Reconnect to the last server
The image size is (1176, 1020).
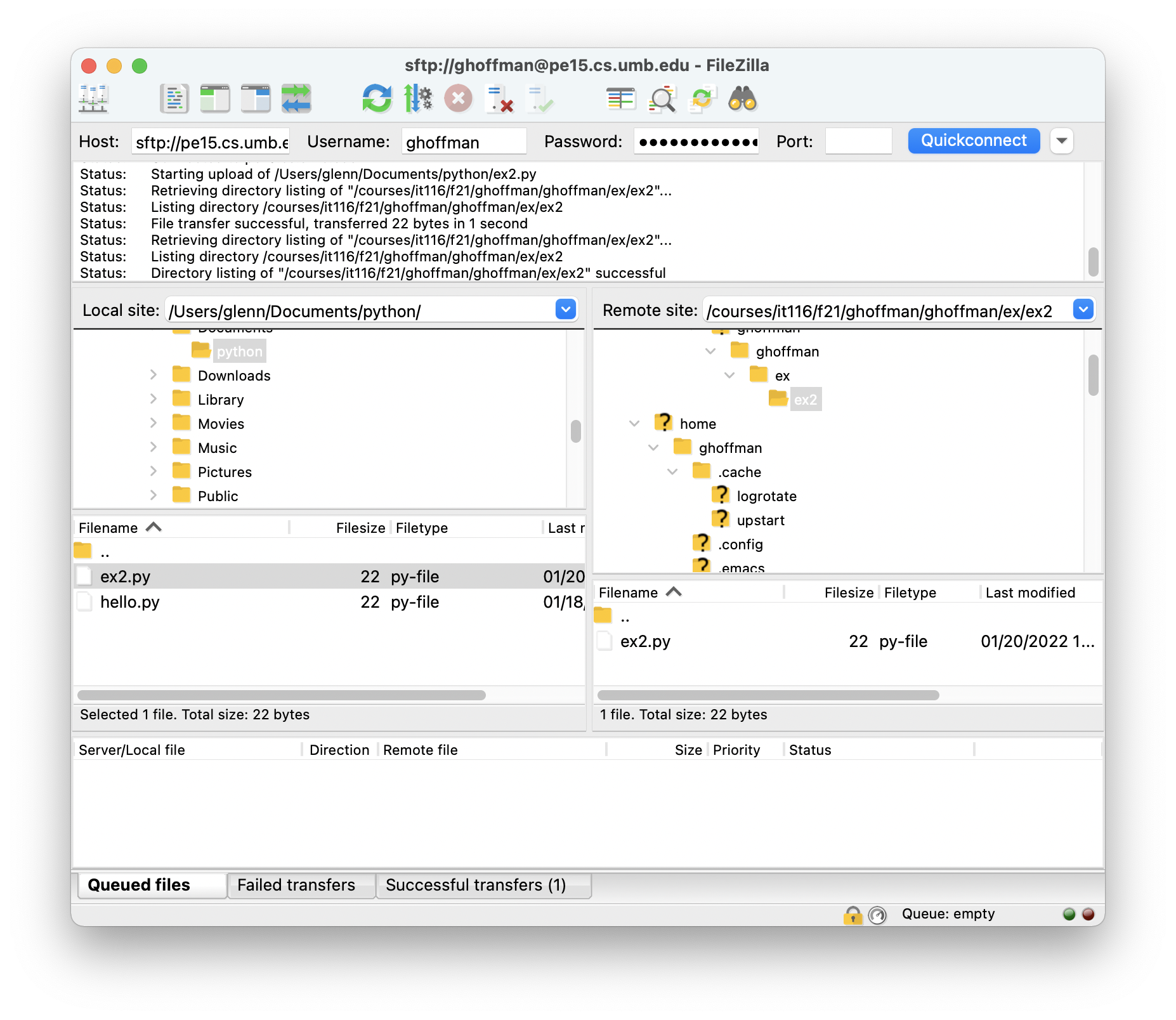(x=540, y=99)
